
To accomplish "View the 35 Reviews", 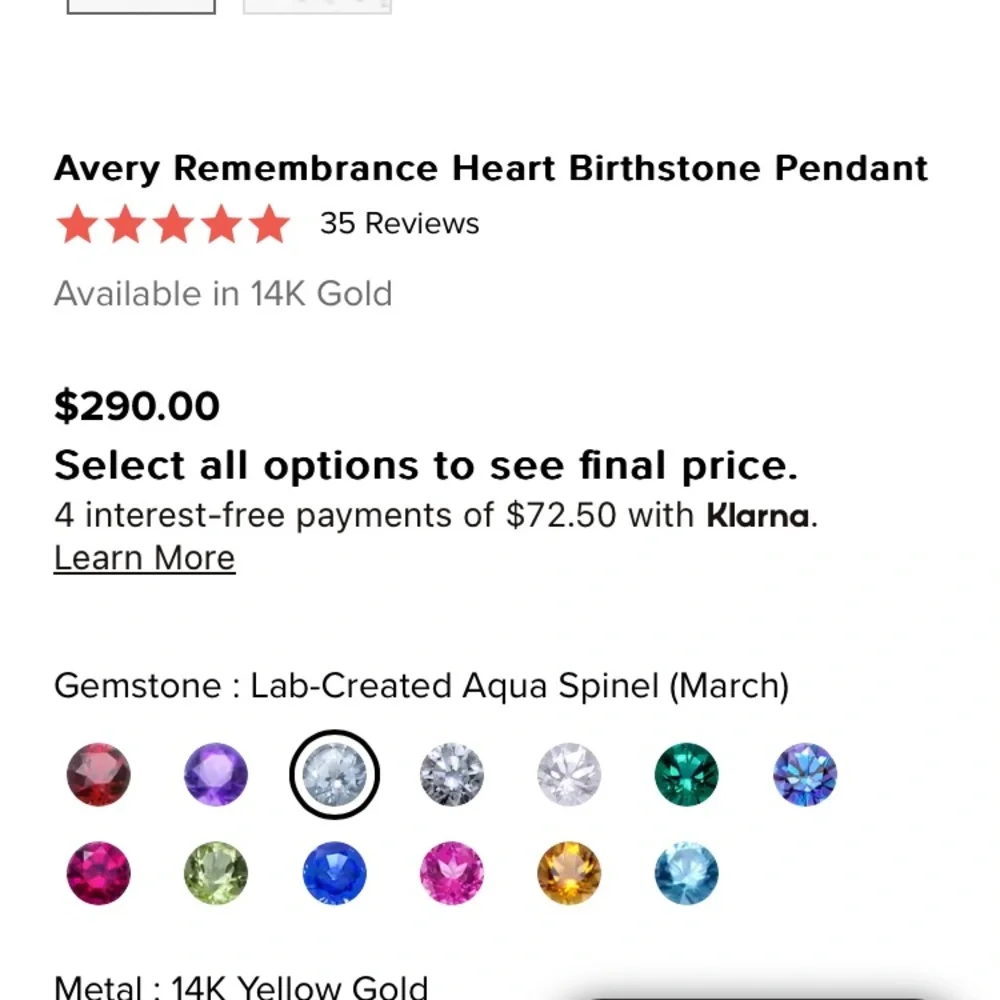I will coord(398,223).
